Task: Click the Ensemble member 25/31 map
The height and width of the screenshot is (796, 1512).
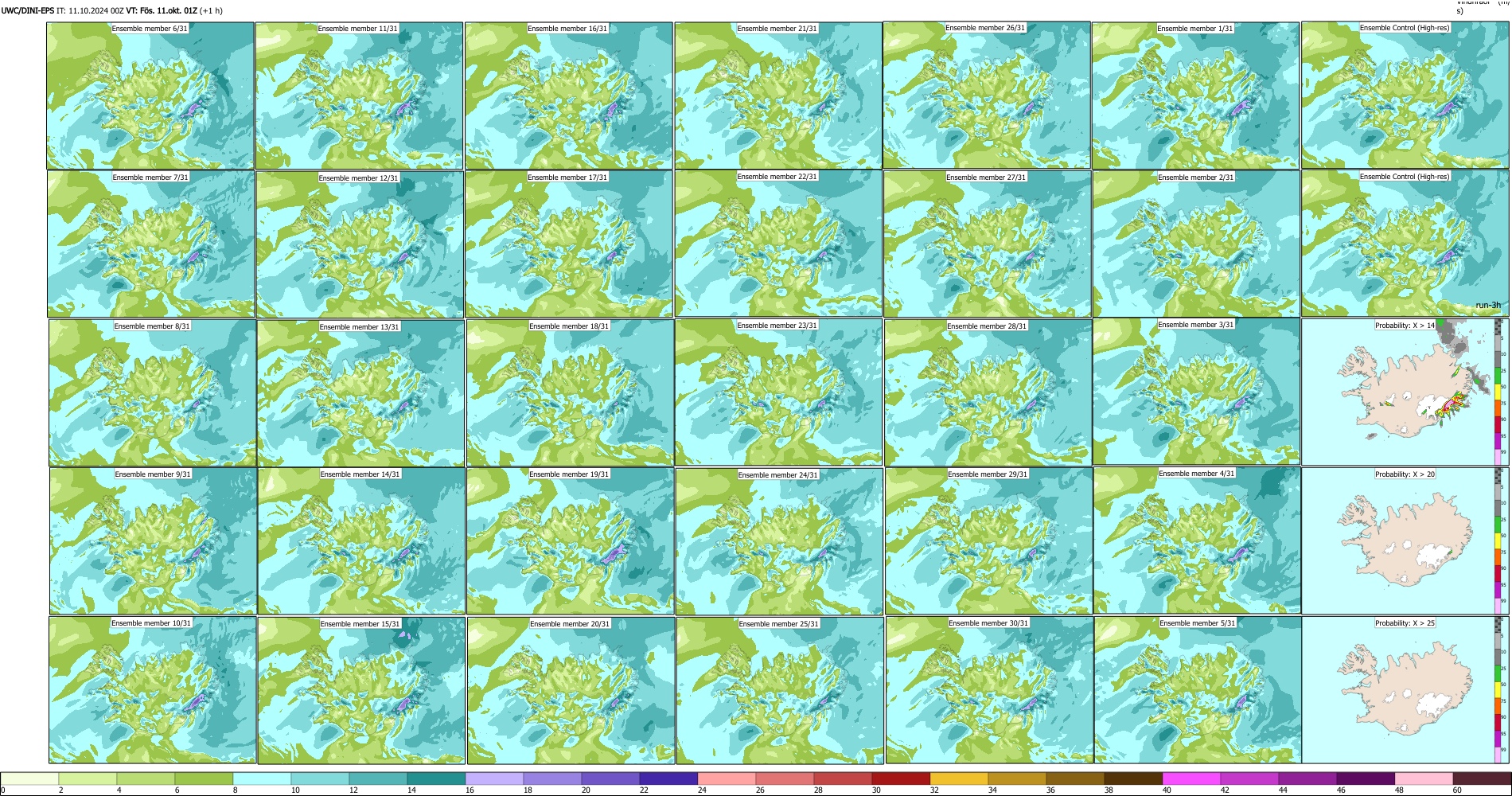Action: 779,690
